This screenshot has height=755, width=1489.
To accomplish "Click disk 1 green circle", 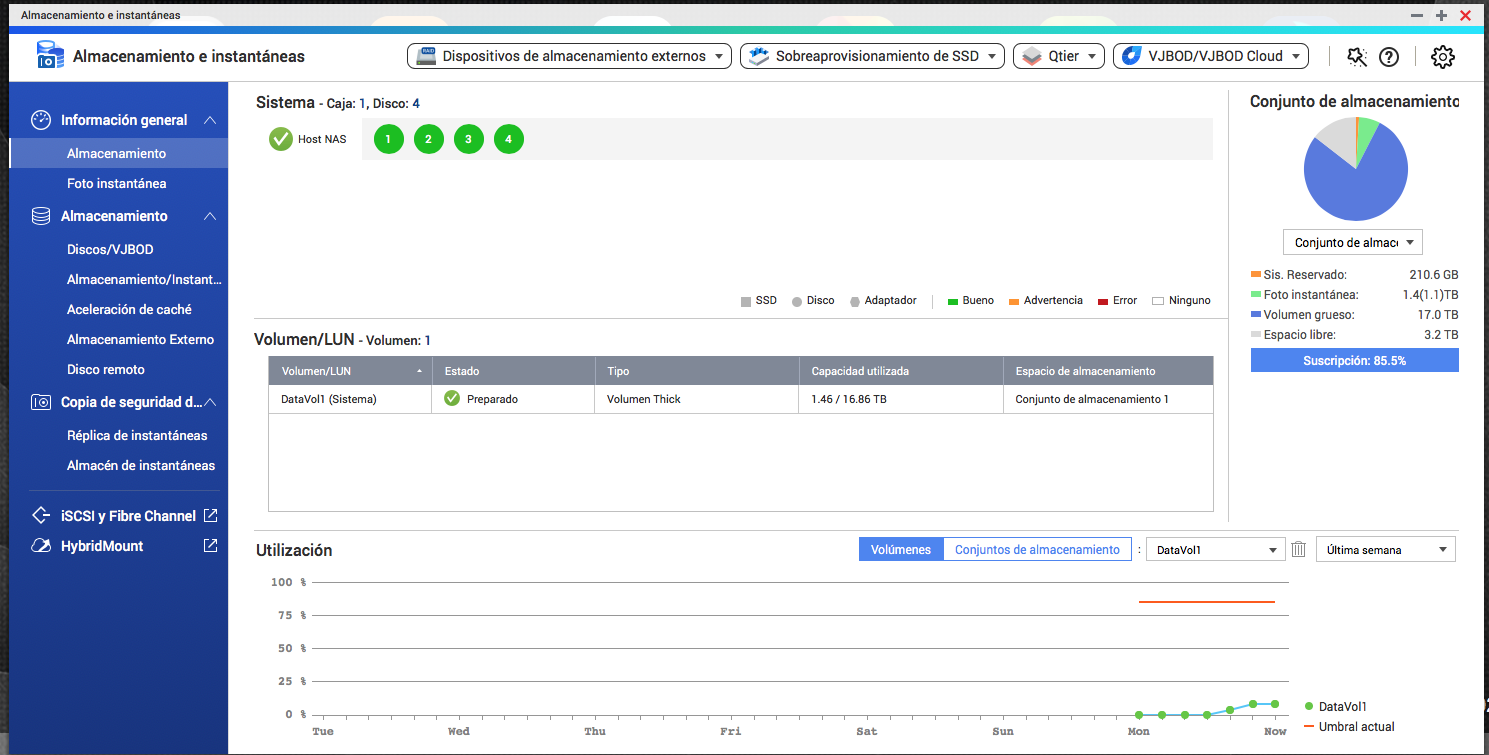I will 389,139.
